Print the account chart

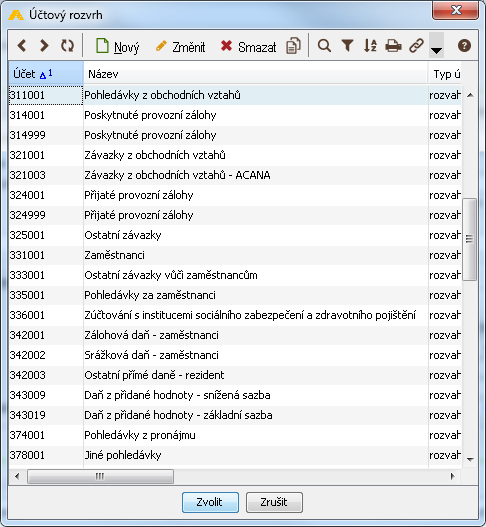point(393,45)
